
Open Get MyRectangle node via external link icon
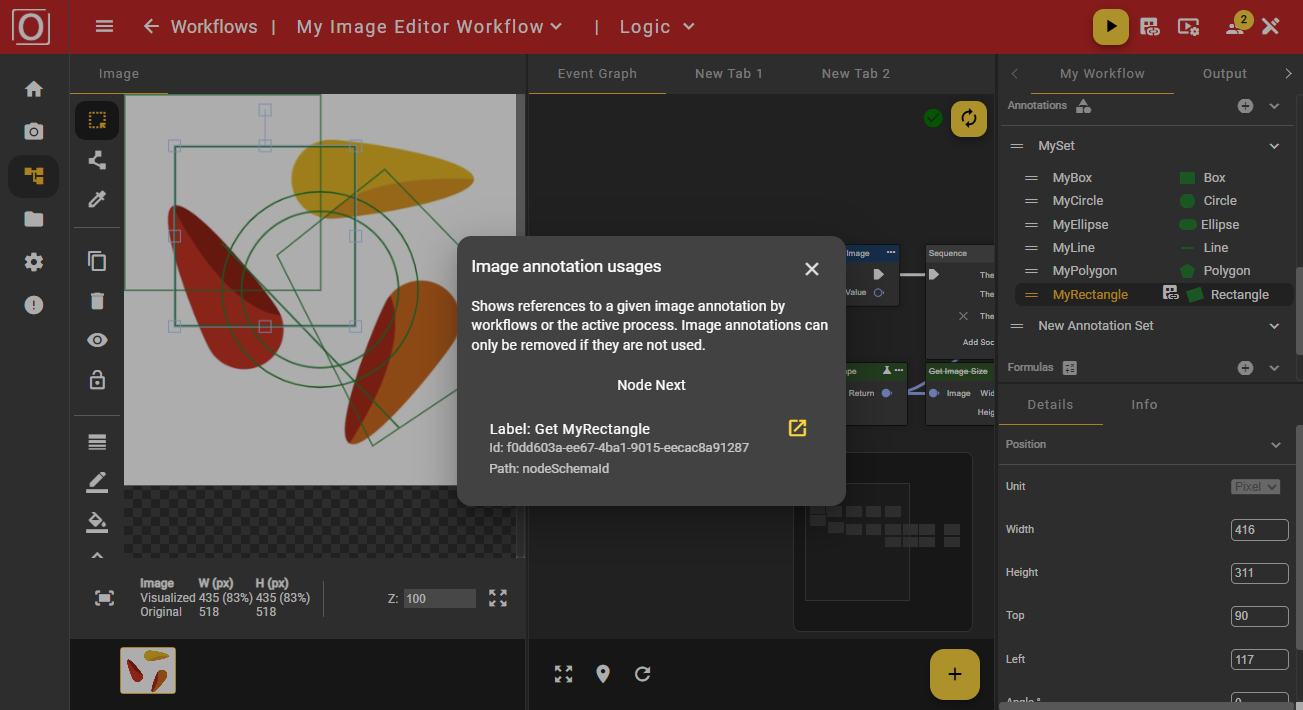pyautogui.click(x=797, y=428)
